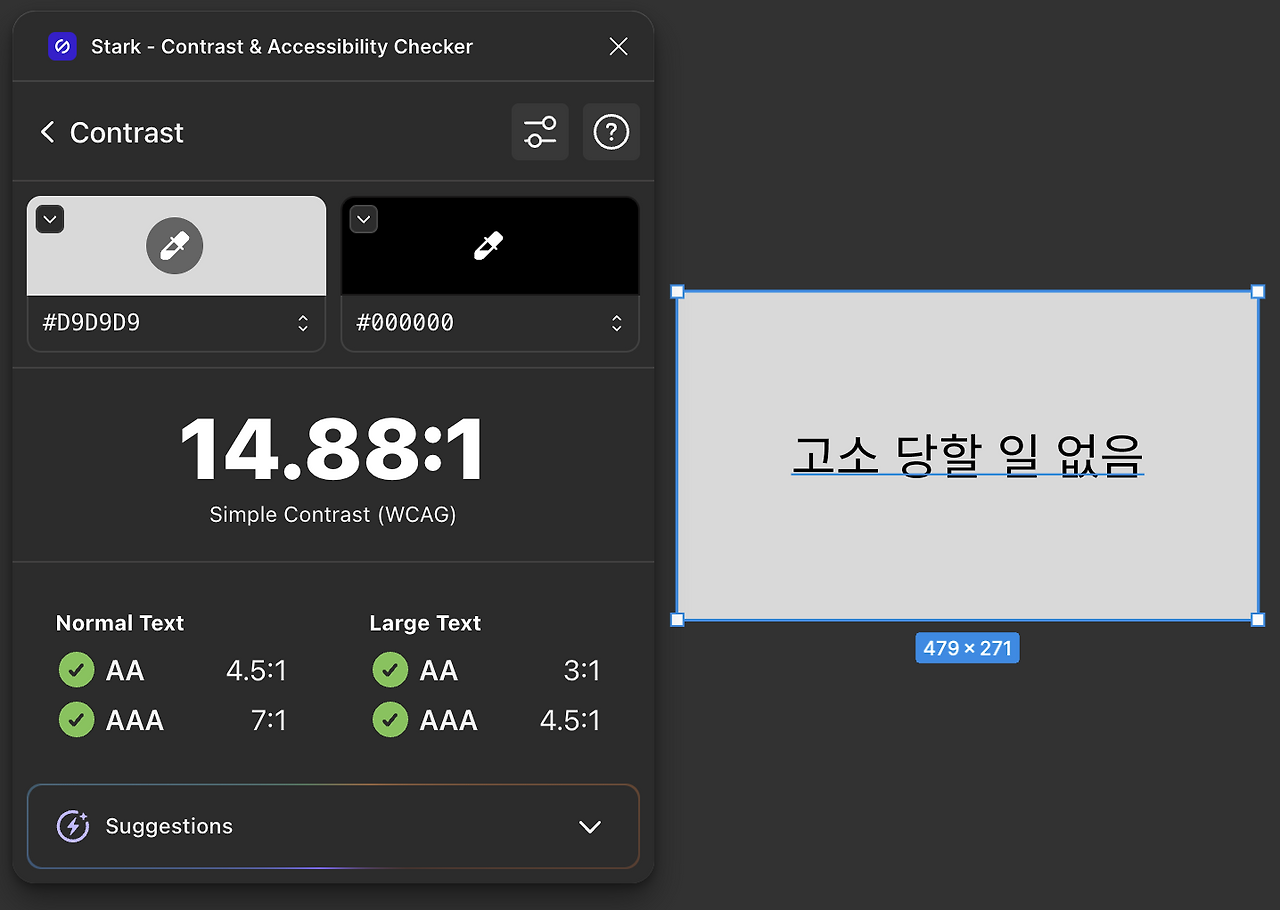The width and height of the screenshot is (1280, 910).
Task: Expand the Suggestions panel
Action: tap(589, 826)
